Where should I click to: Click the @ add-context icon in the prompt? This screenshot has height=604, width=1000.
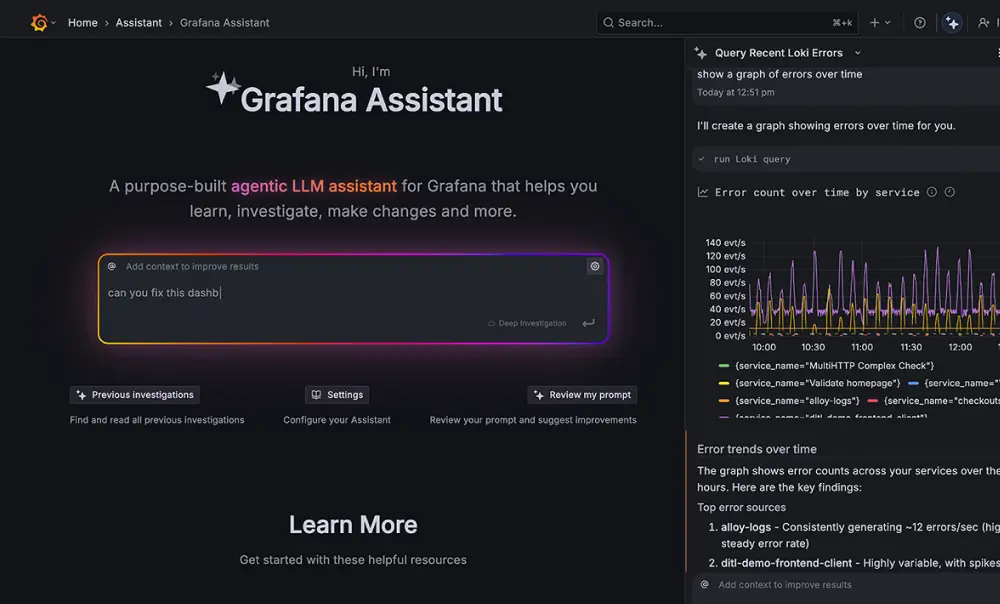tap(113, 266)
